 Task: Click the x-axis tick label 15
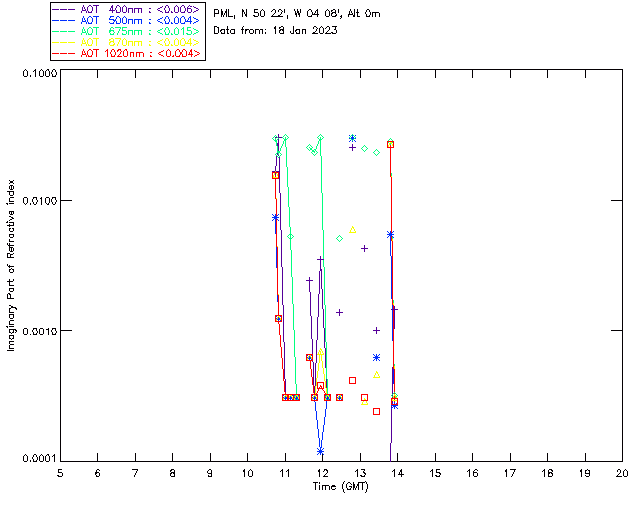click(x=435, y=474)
